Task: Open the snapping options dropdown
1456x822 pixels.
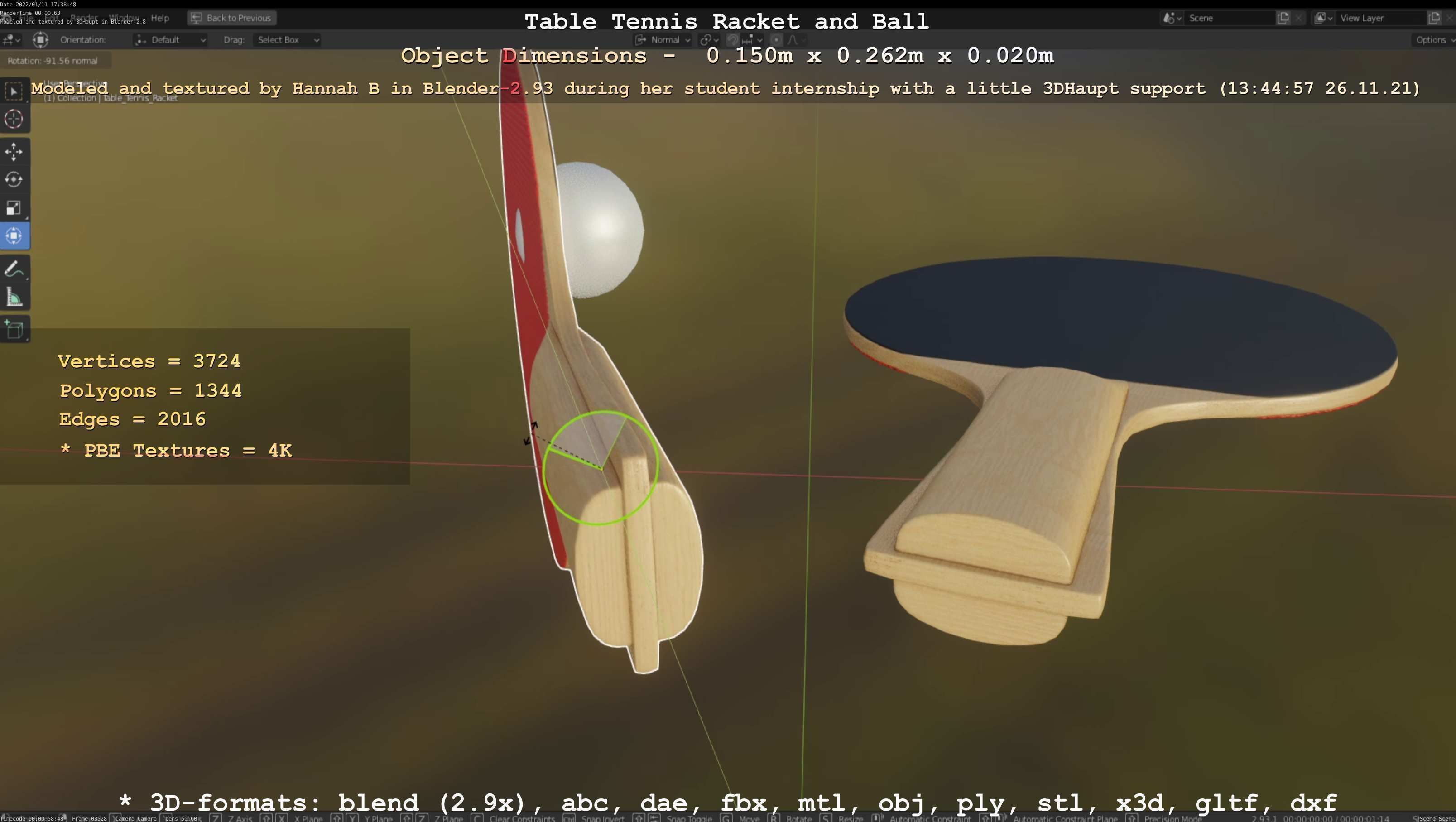Action: click(752, 39)
